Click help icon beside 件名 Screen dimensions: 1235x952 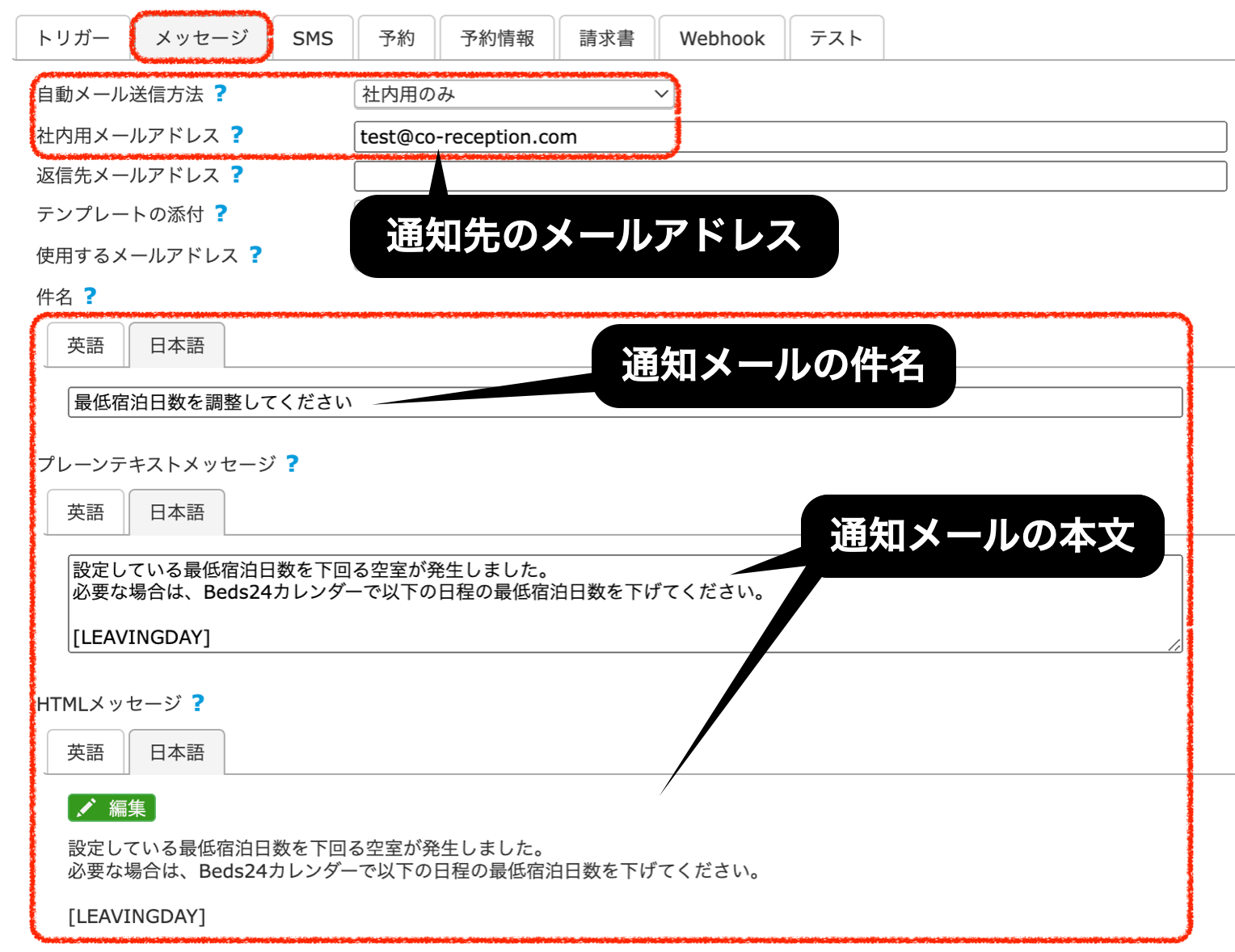pyautogui.click(x=90, y=297)
